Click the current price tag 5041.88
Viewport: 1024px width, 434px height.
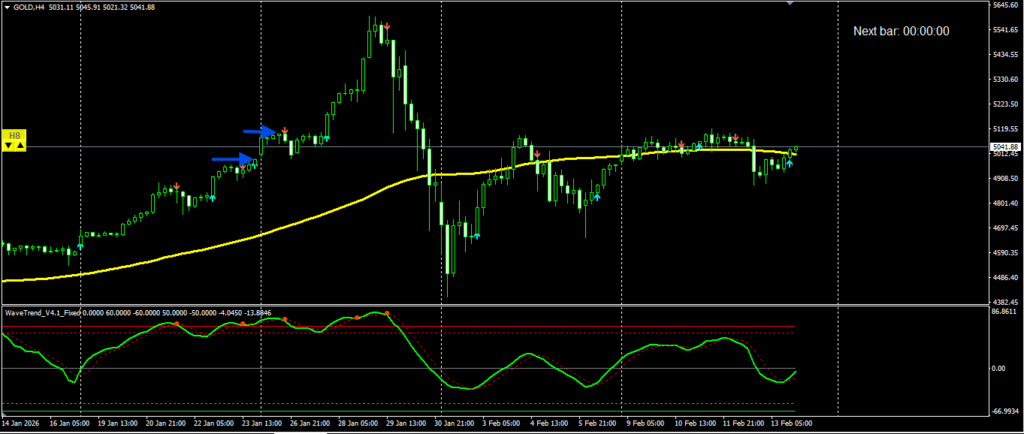(x=1004, y=147)
